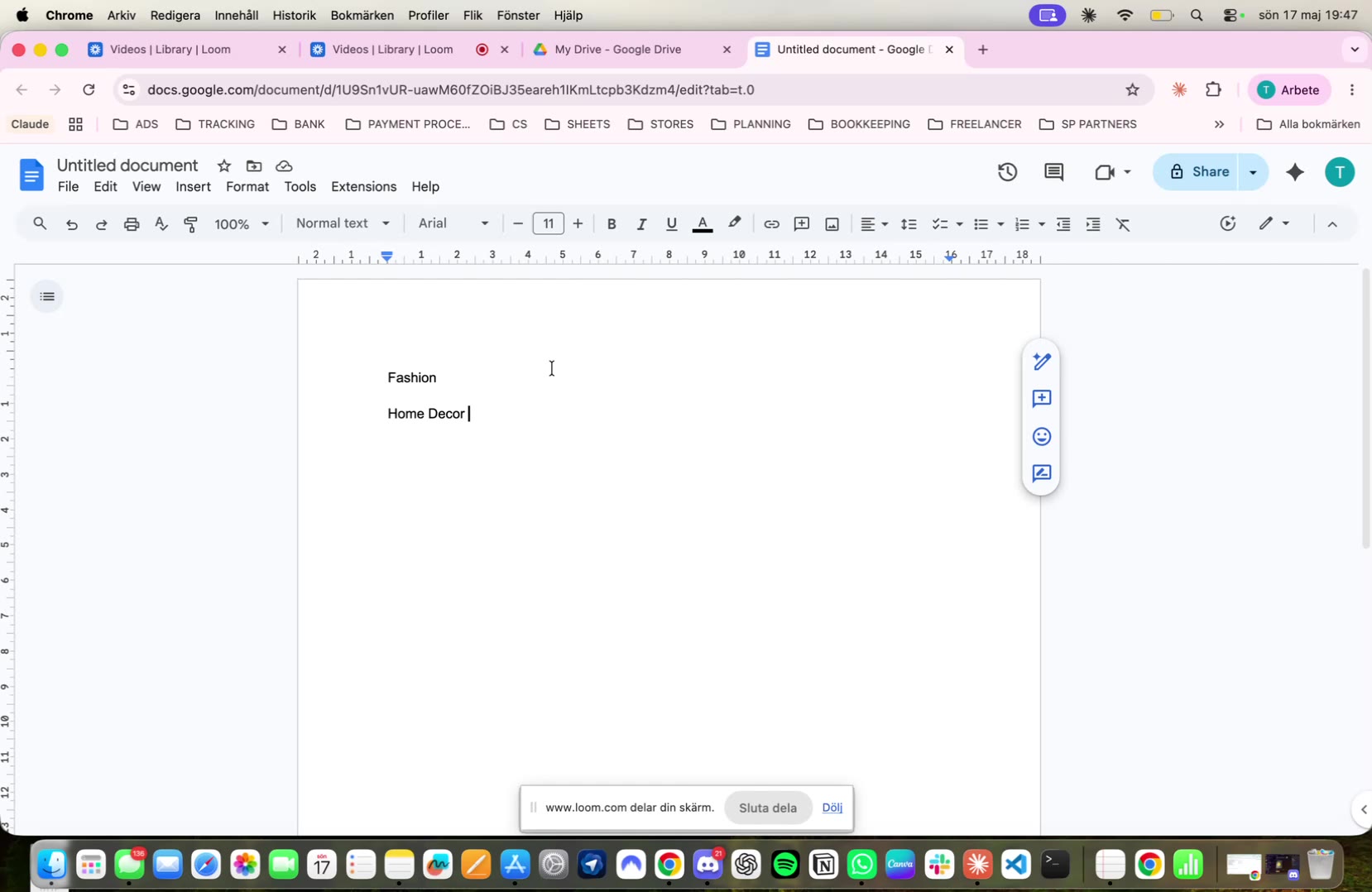The width and height of the screenshot is (1372, 892).
Task: Open the Edit menu
Action: (x=105, y=187)
